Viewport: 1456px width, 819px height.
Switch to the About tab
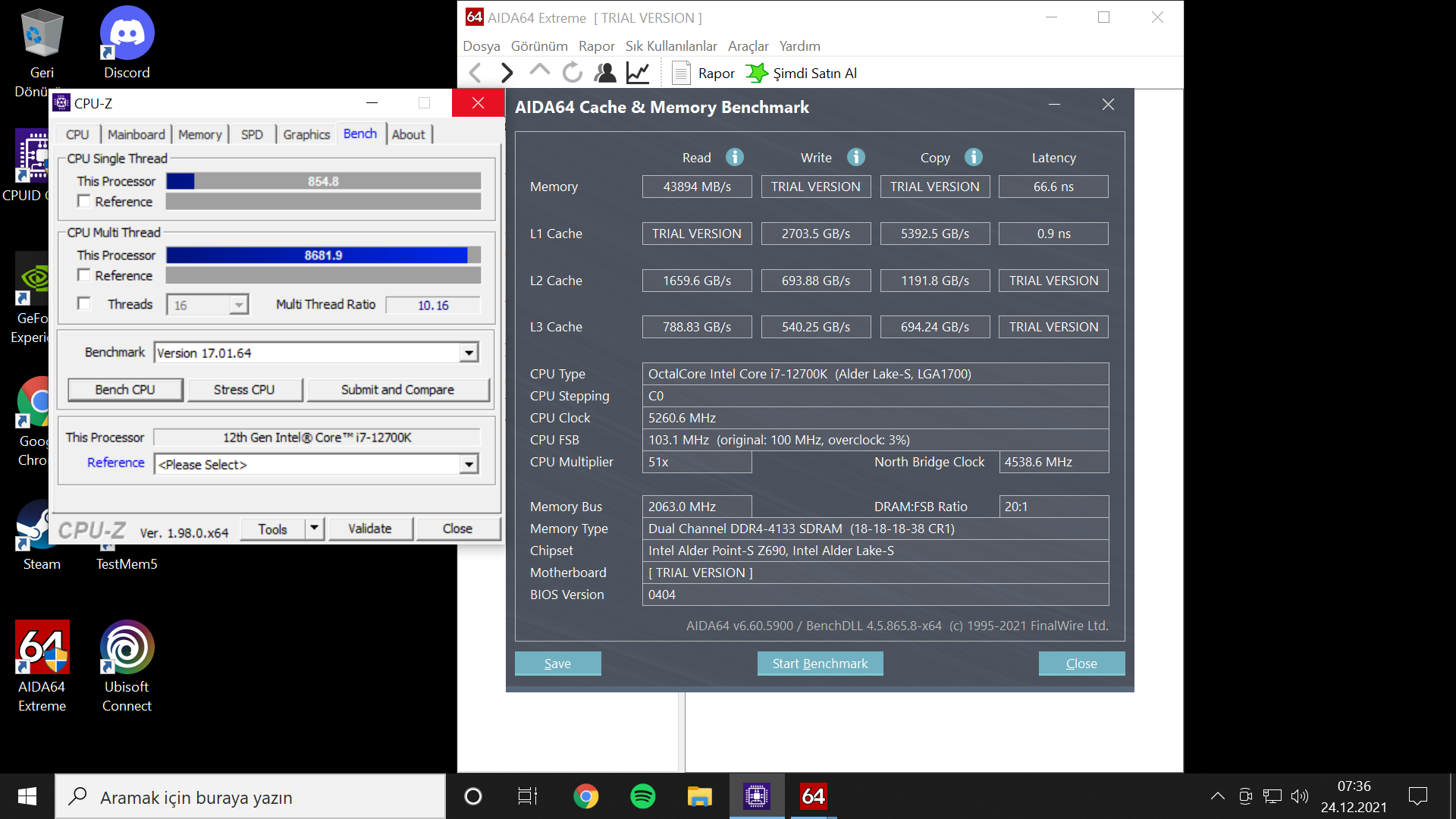point(409,134)
